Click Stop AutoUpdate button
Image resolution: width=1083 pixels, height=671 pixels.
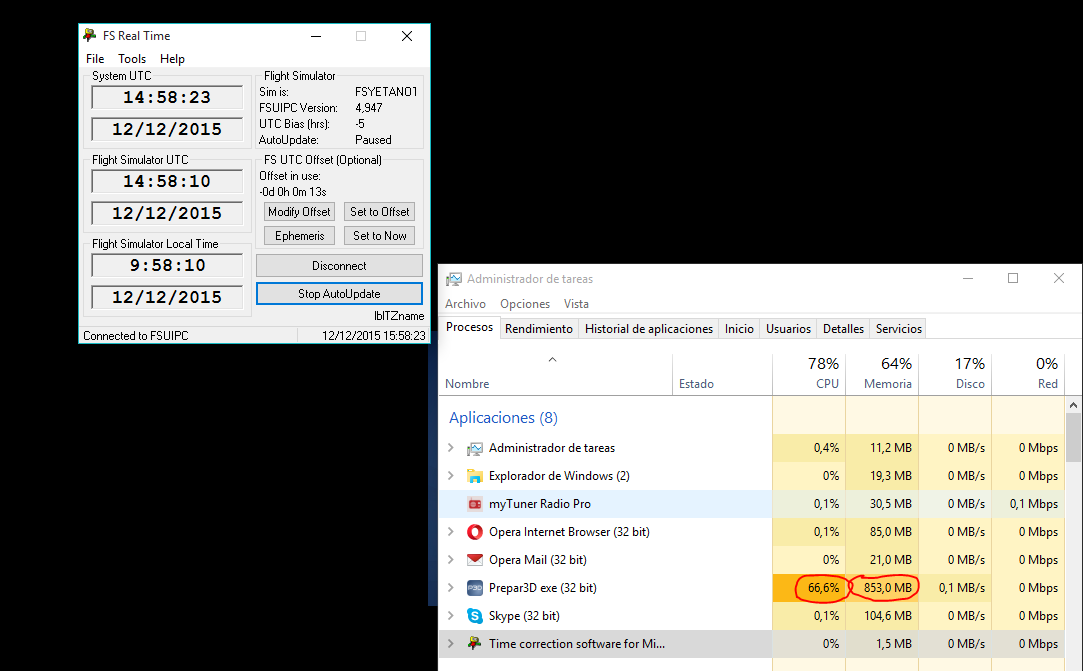point(339,294)
